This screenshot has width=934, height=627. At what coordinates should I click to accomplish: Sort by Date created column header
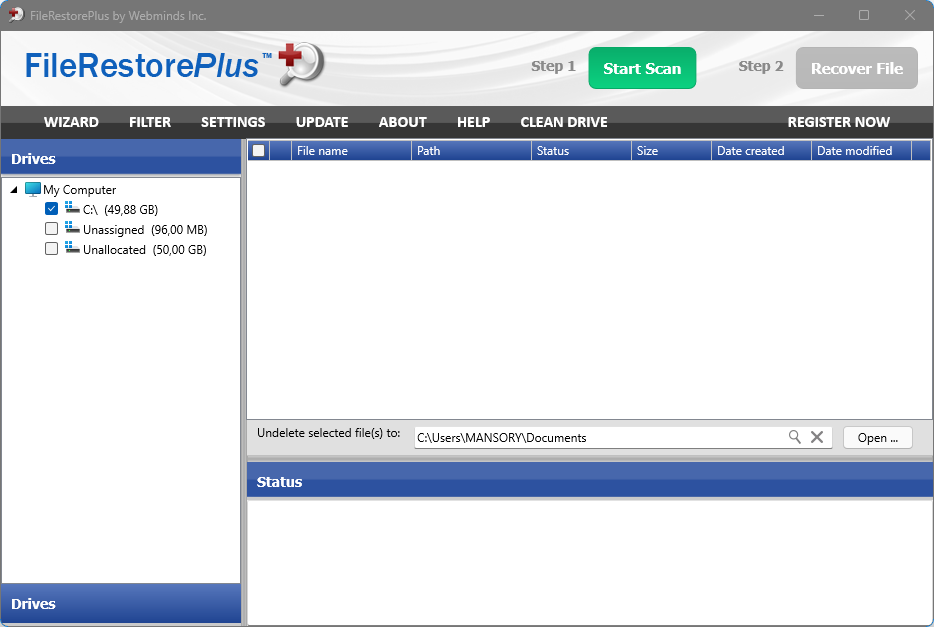tap(761, 151)
